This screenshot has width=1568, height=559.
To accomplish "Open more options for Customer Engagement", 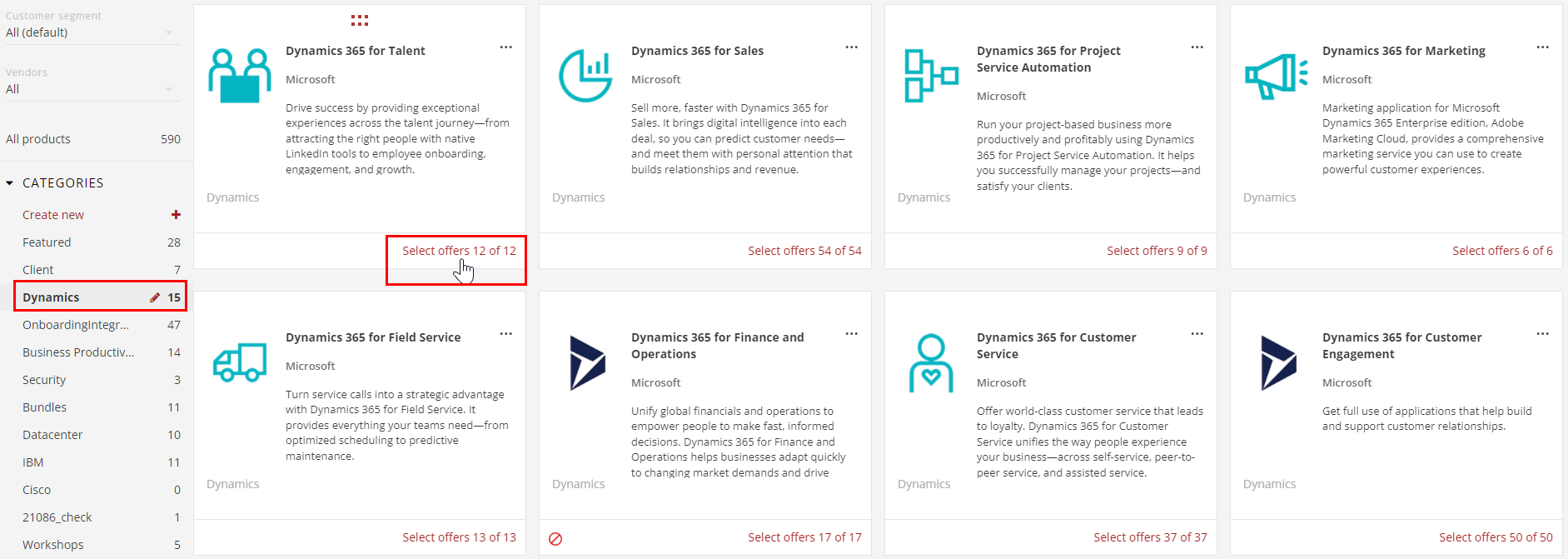I will [1543, 334].
